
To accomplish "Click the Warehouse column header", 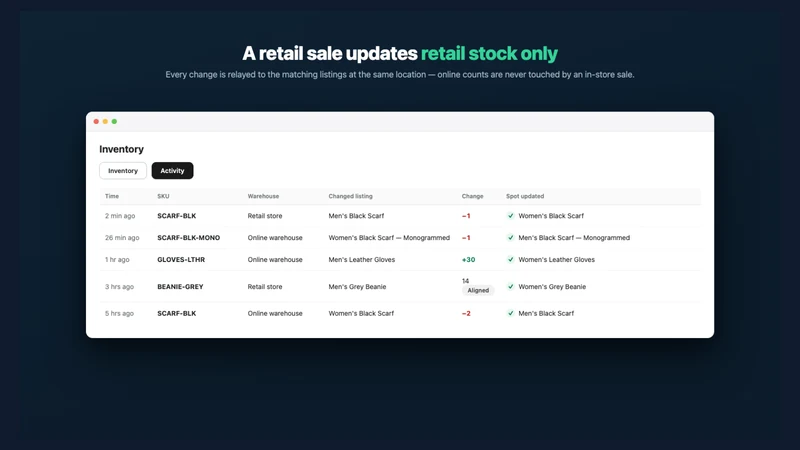I will pyautogui.click(x=263, y=196).
